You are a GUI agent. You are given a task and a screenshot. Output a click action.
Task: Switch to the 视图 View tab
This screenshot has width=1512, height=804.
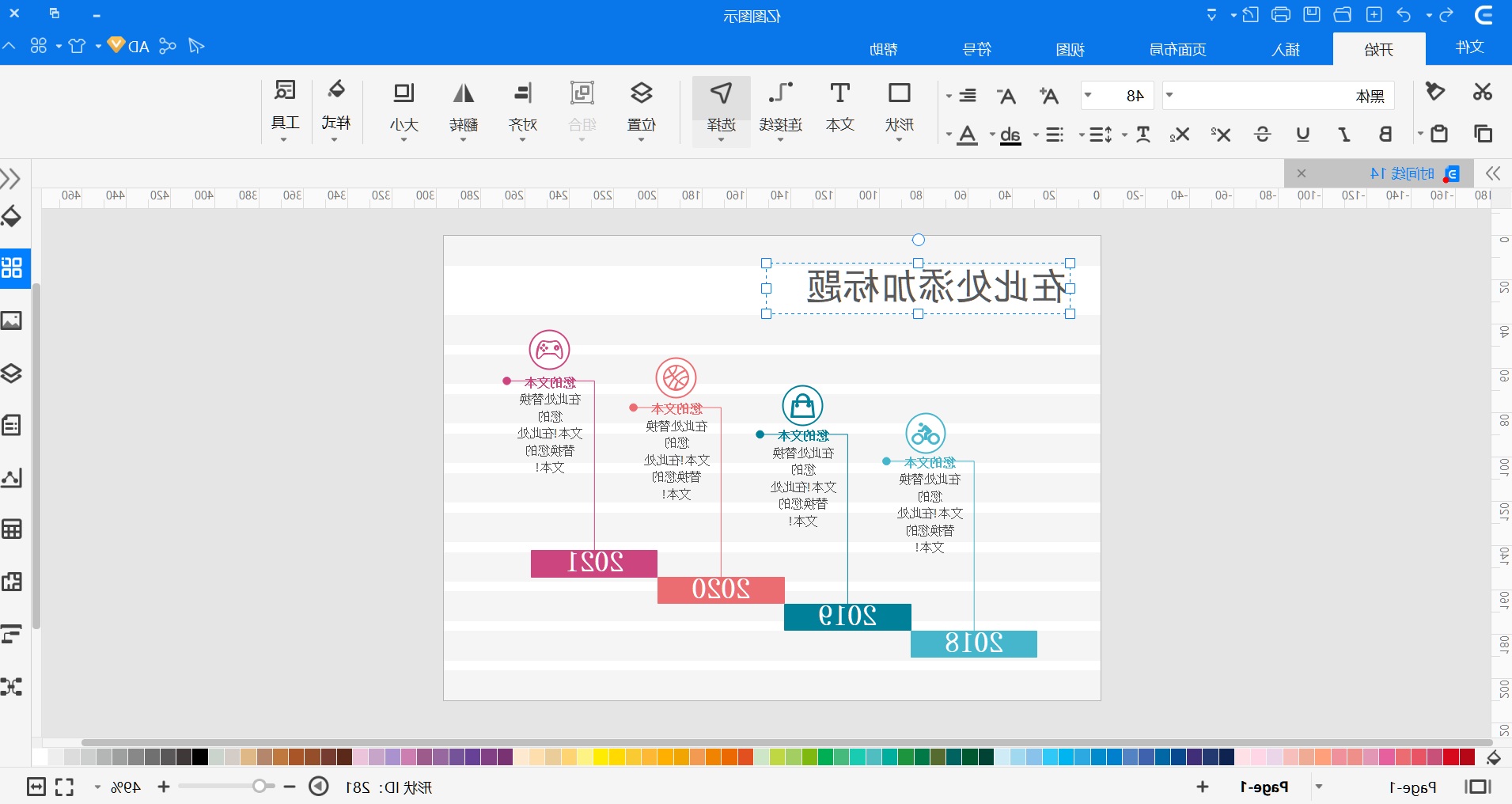click(1070, 50)
